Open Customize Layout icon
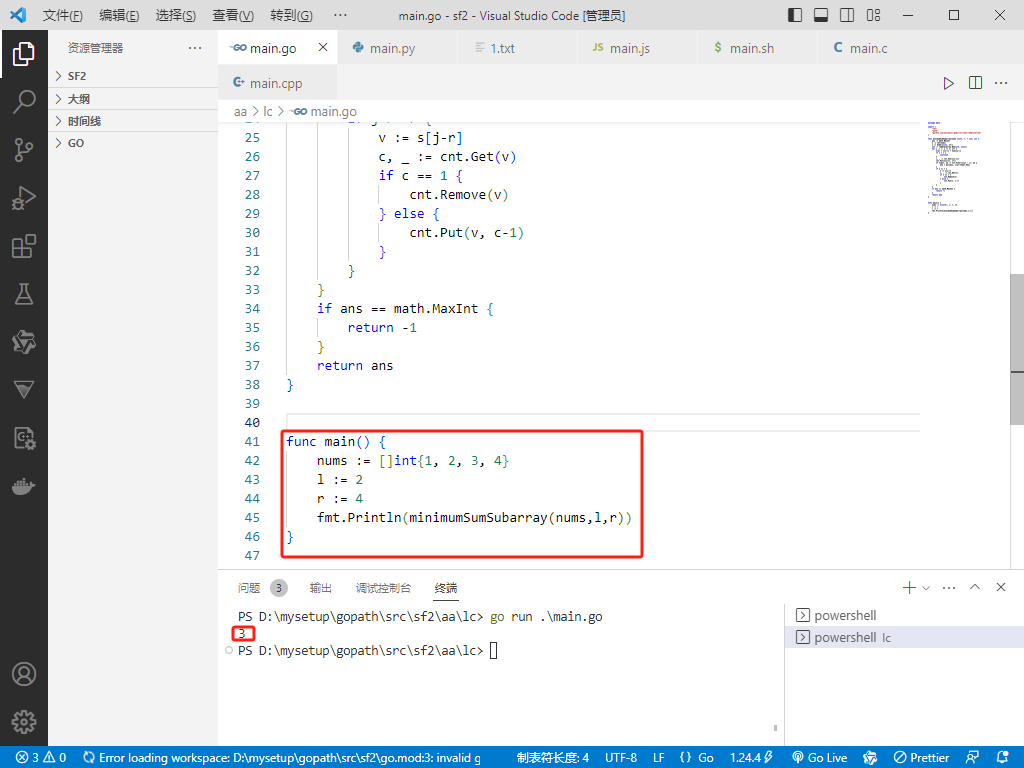Screen dimensions: 1024x768 point(873,15)
